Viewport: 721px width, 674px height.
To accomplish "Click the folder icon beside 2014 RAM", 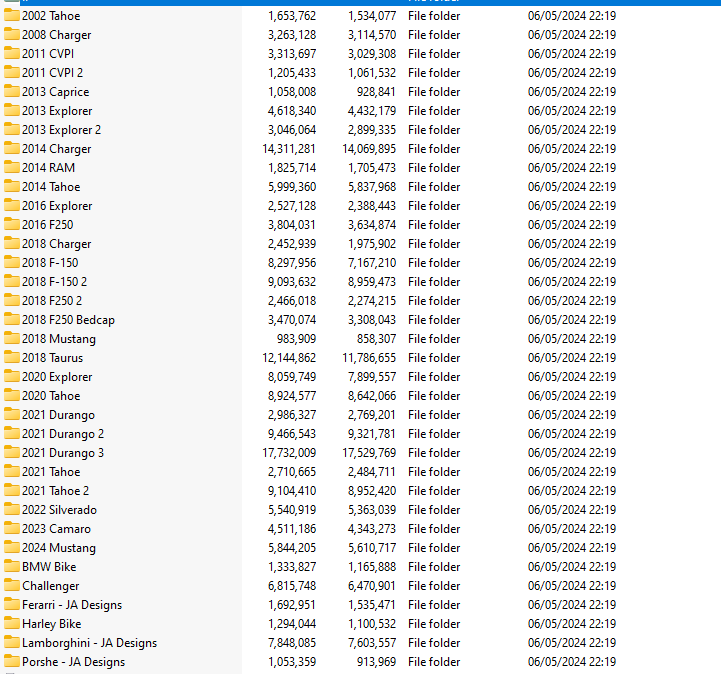I will [x=11, y=167].
